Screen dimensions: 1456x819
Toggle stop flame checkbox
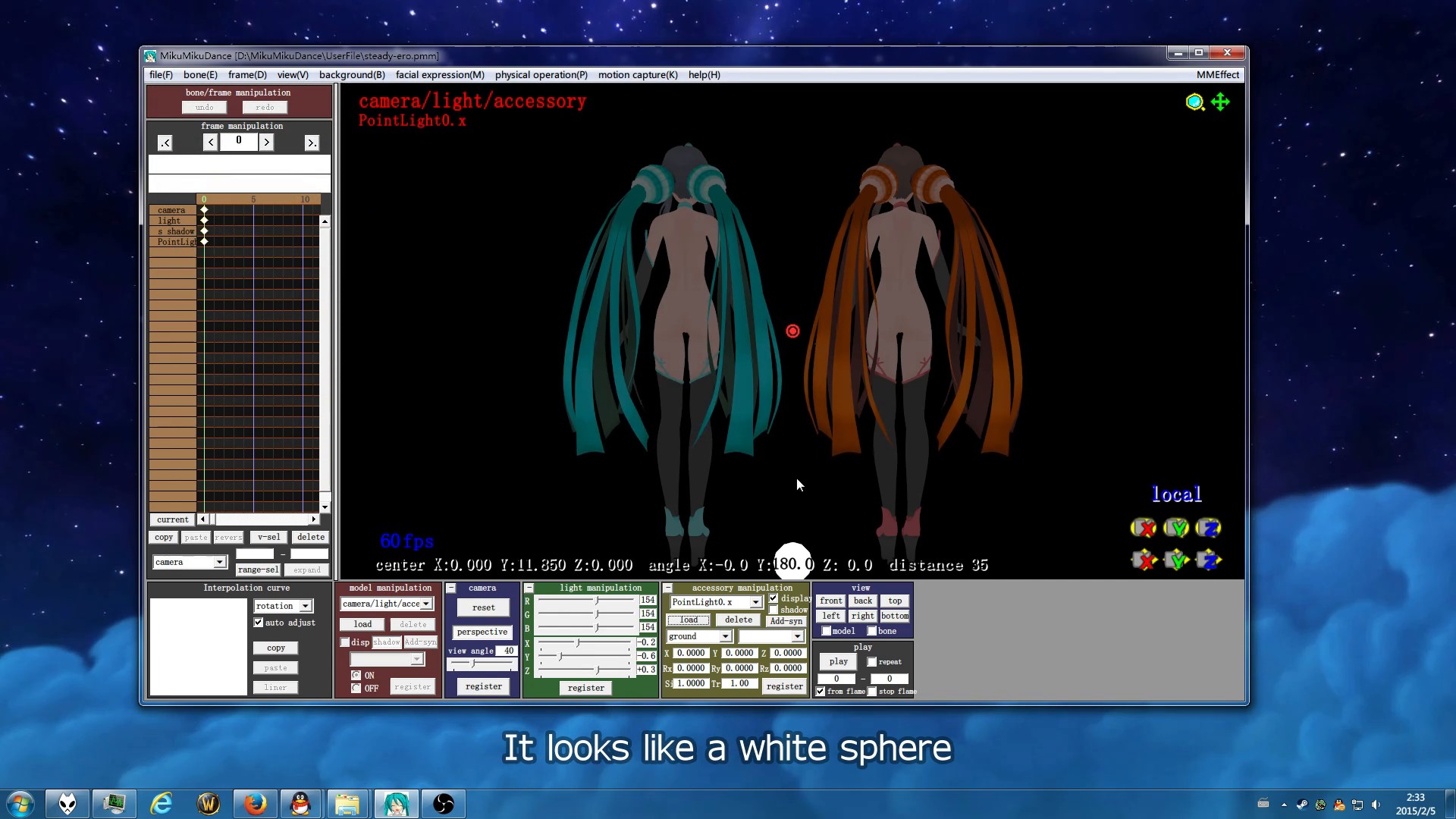coord(872,692)
